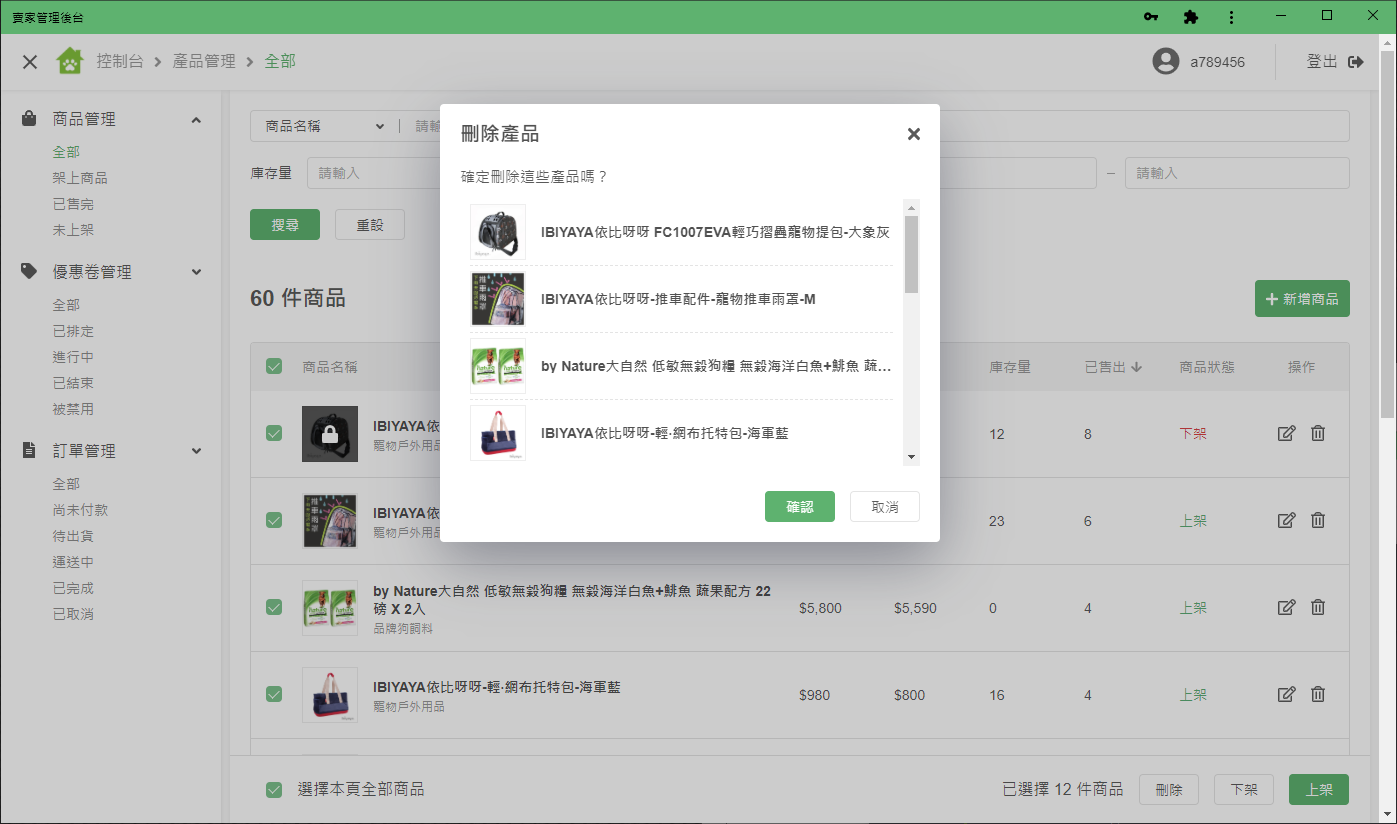Delete the 海軍藍 tote bag product
Image resolution: width=1397 pixels, height=824 pixels.
(1318, 694)
